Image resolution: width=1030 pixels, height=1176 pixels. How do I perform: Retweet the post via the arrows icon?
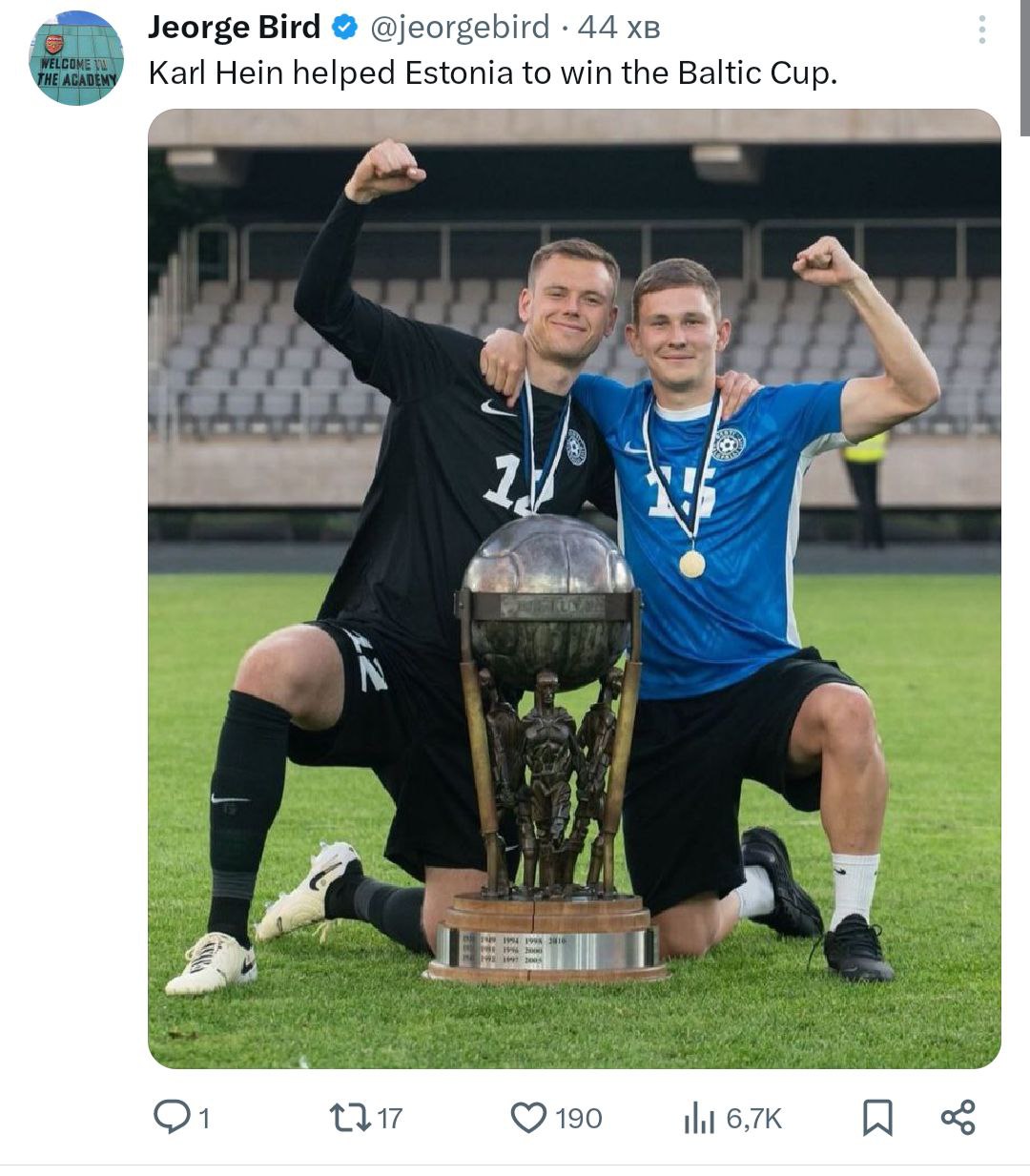[350, 1117]
